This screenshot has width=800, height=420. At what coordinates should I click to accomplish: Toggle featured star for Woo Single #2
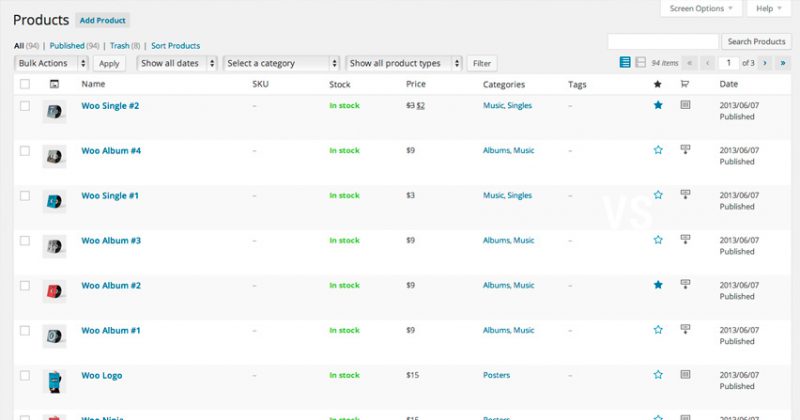click(658, 105)
